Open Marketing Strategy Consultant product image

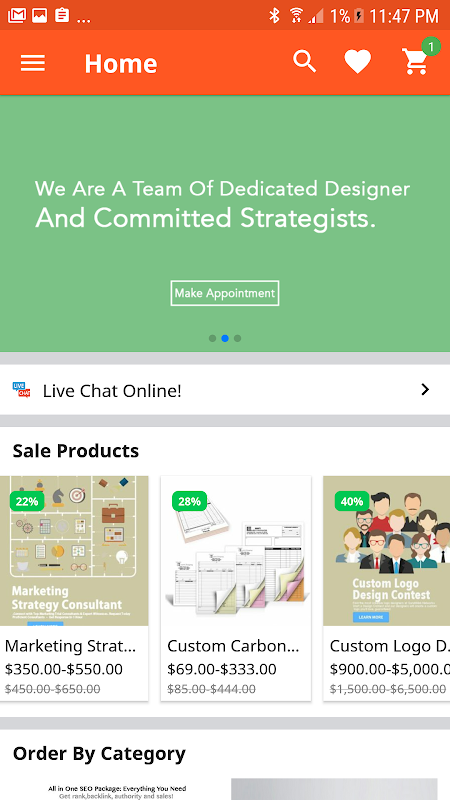74,551
